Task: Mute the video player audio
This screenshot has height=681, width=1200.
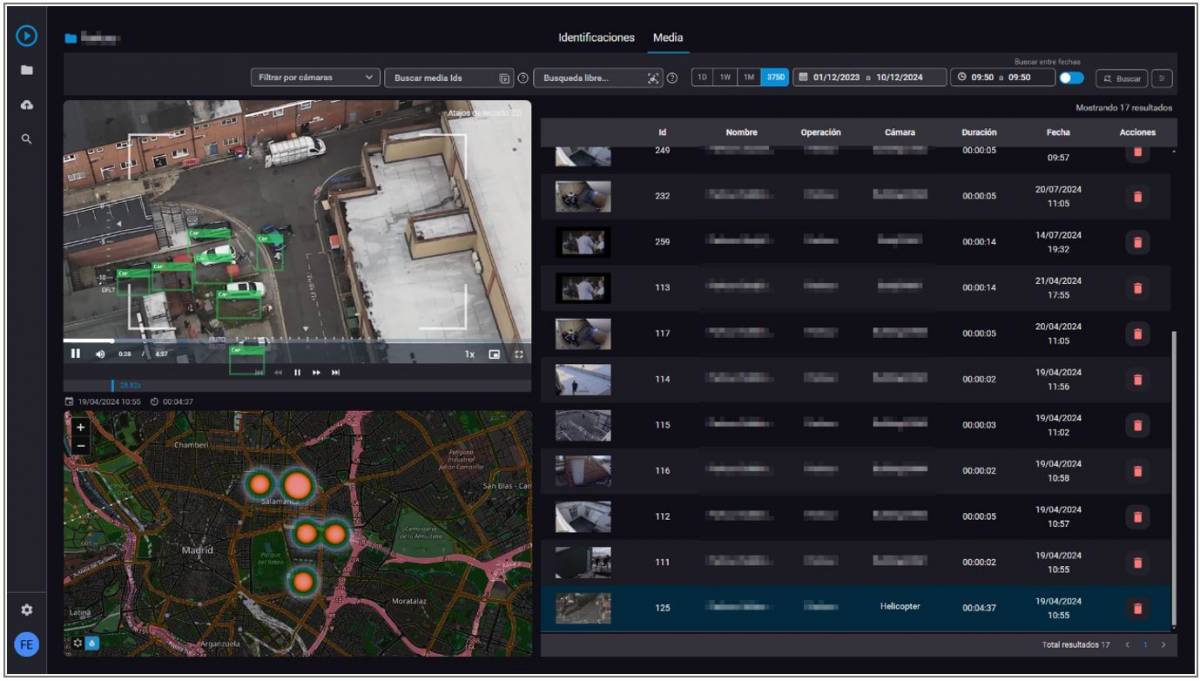Action: 99,353
